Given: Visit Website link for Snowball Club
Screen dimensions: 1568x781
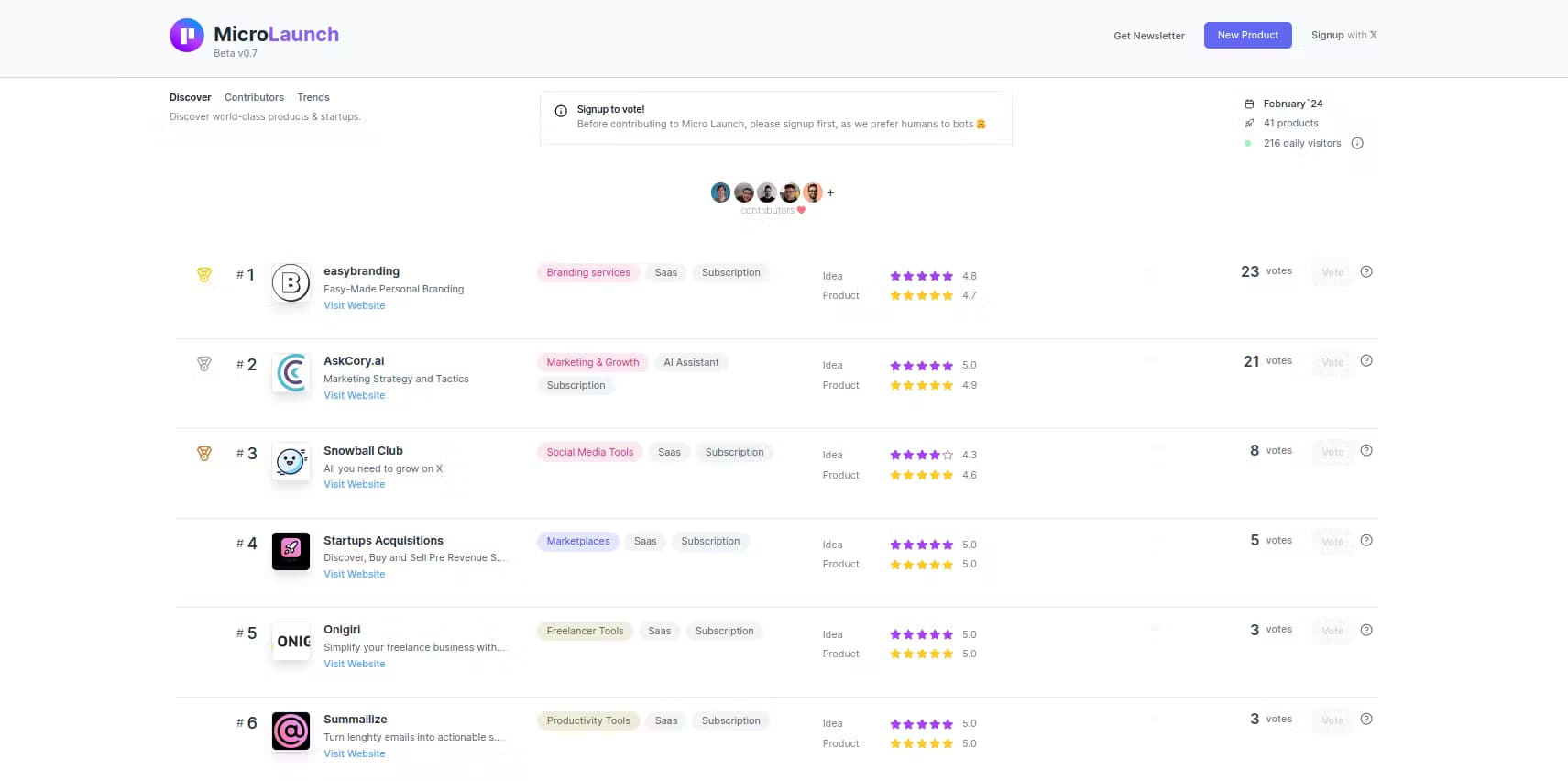Looking at the screenshot, I should [x=354, y=484].
